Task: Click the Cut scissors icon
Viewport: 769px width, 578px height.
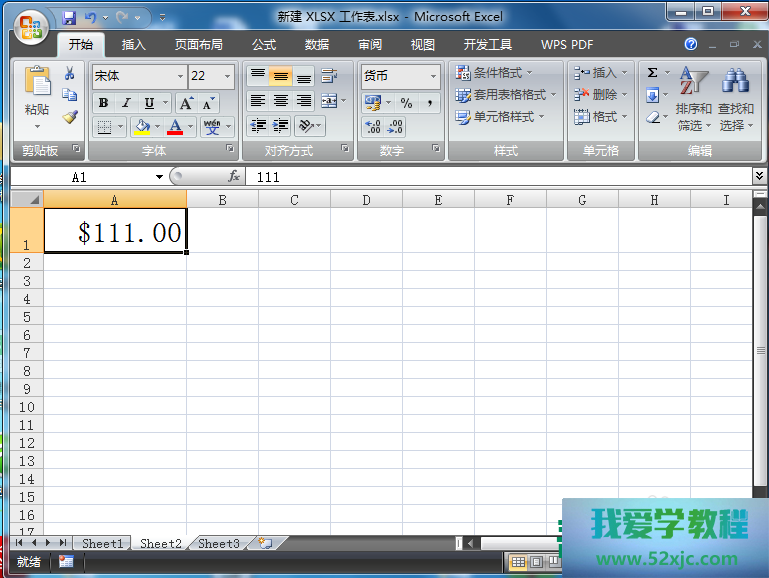Action: pos(70,74)
